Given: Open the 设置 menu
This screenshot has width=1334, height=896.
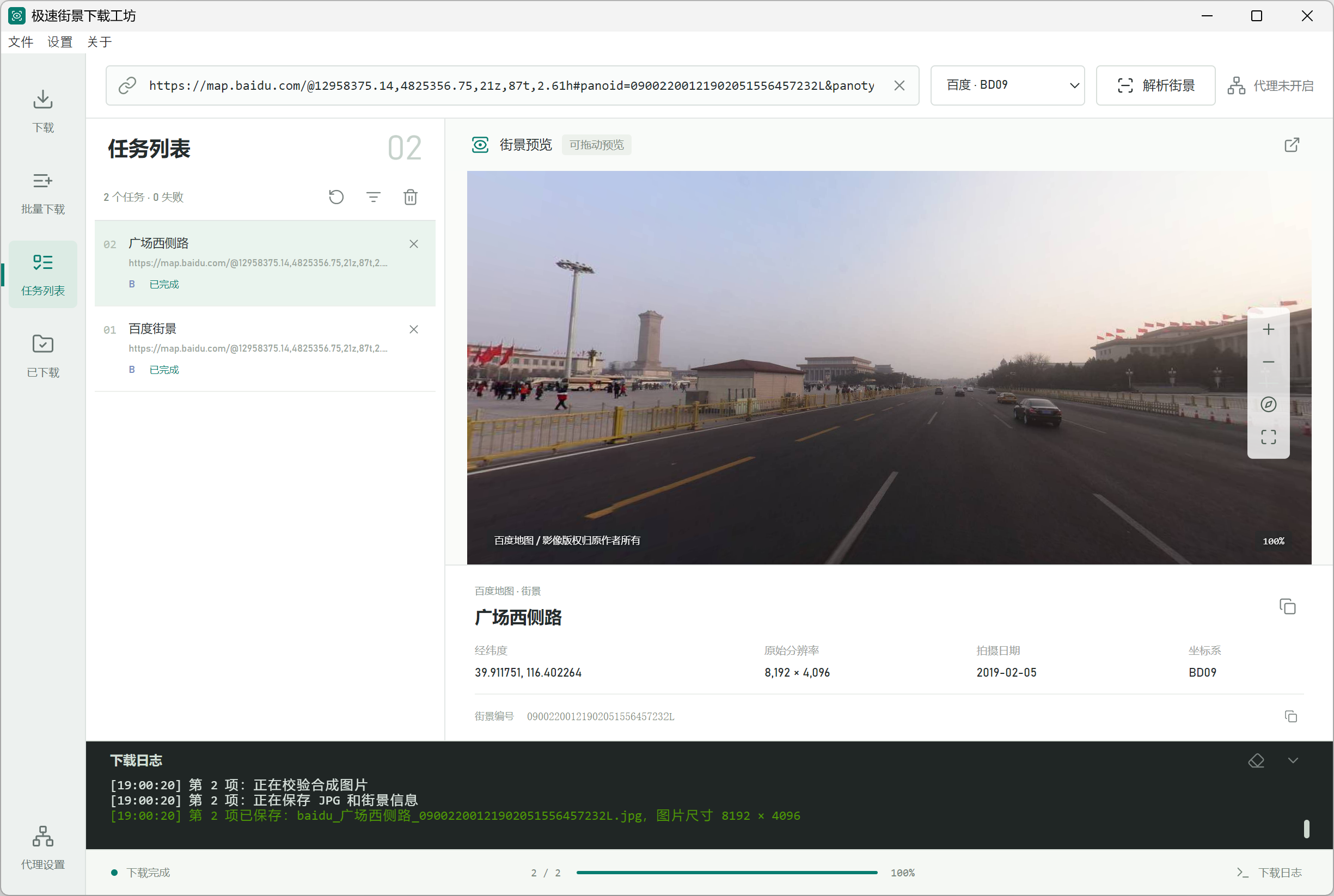Looking at the screenshot, I should click(x=59, y=42).
